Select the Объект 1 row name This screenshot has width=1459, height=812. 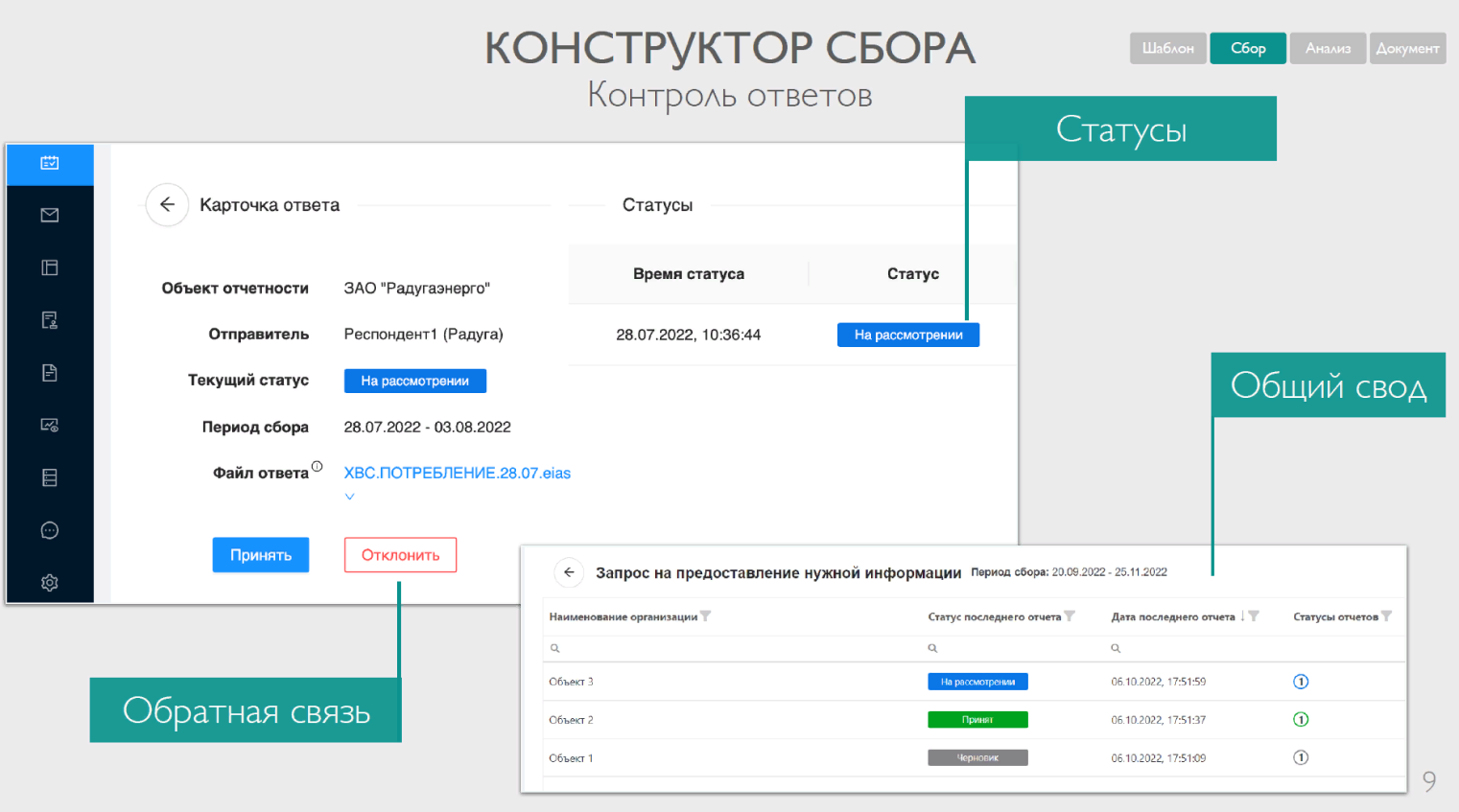(571, 757)
